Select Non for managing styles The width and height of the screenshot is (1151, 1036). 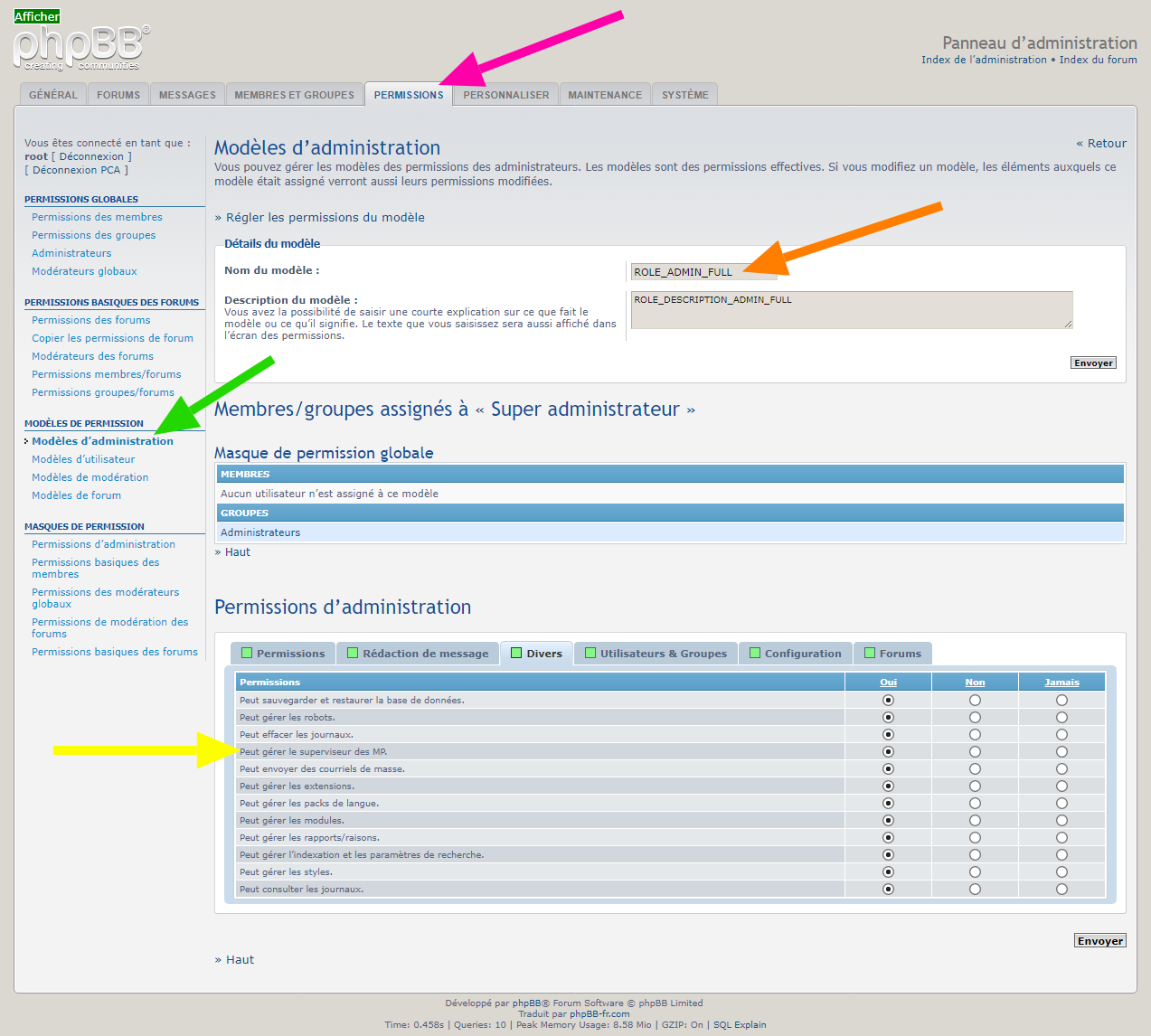(975, 872)
